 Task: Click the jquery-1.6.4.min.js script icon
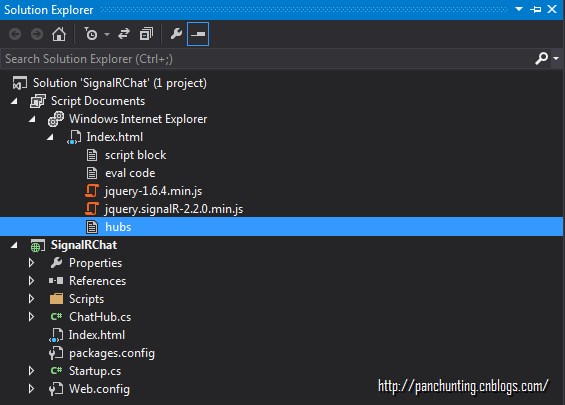tap(92, 191)
